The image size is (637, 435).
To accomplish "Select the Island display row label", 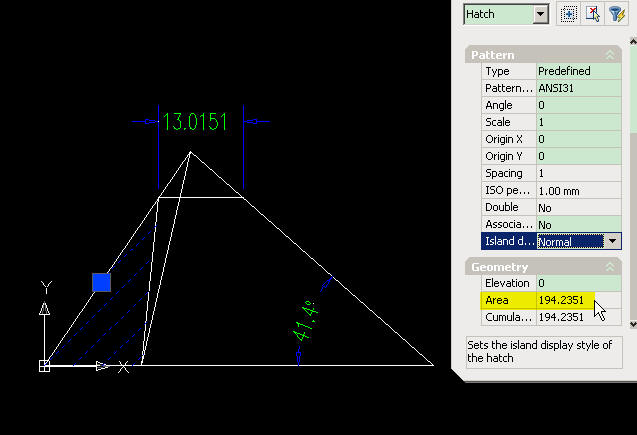I will click(509, 241).
